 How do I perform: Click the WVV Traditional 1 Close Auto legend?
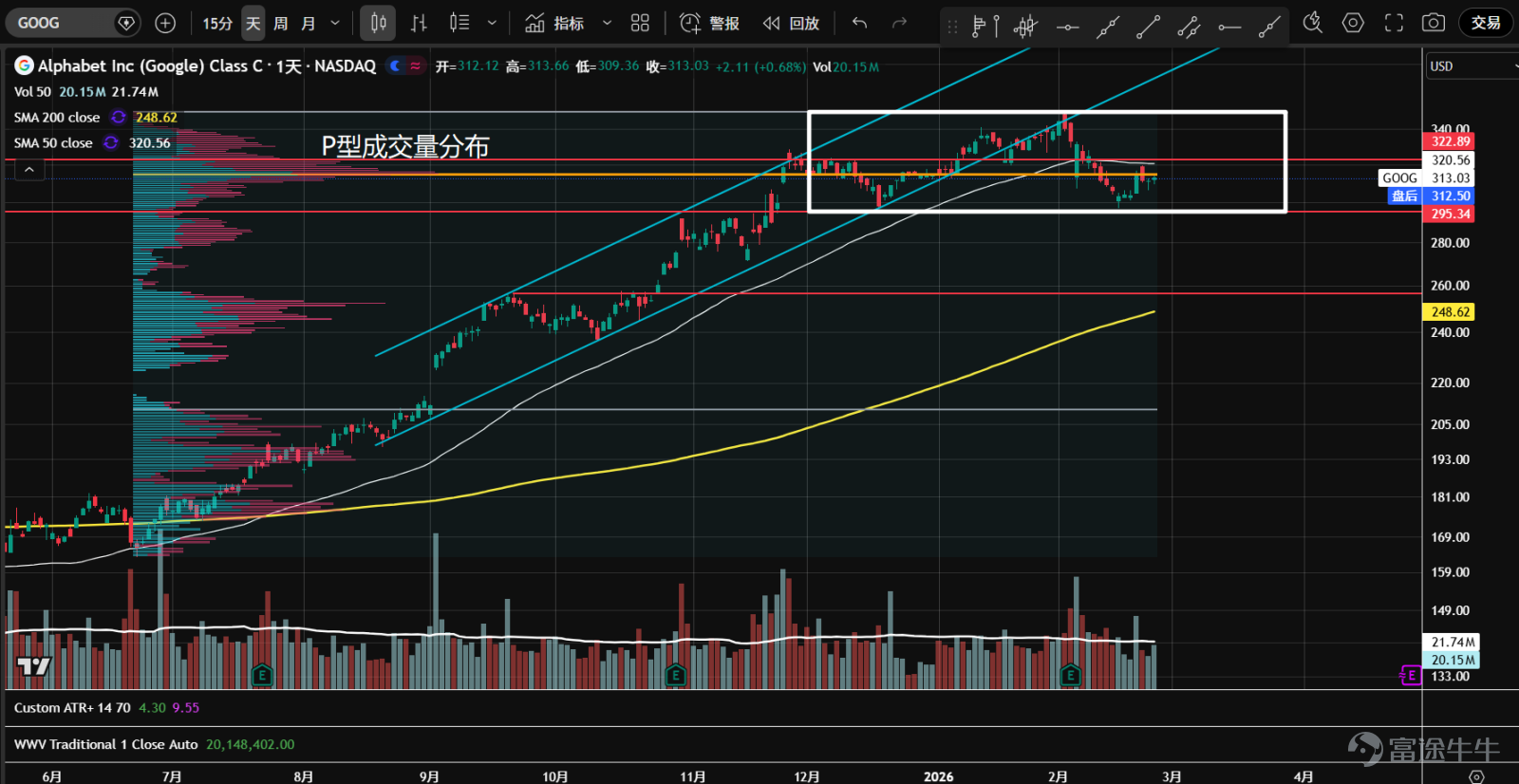tap(106, 745)
